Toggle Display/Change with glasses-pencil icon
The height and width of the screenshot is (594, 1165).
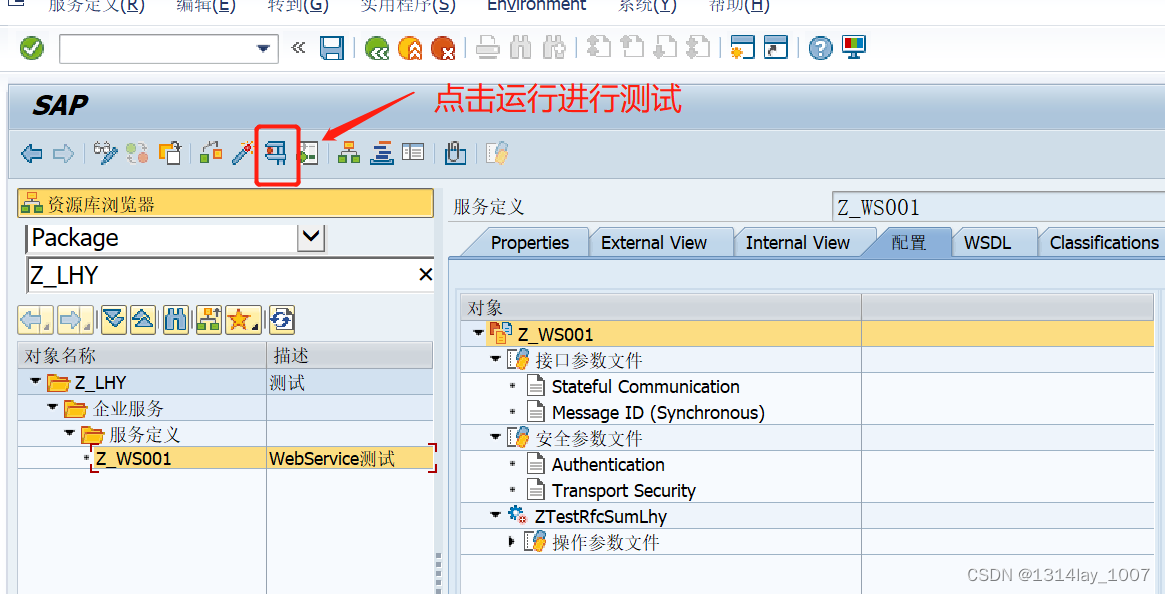coord(106,153)
